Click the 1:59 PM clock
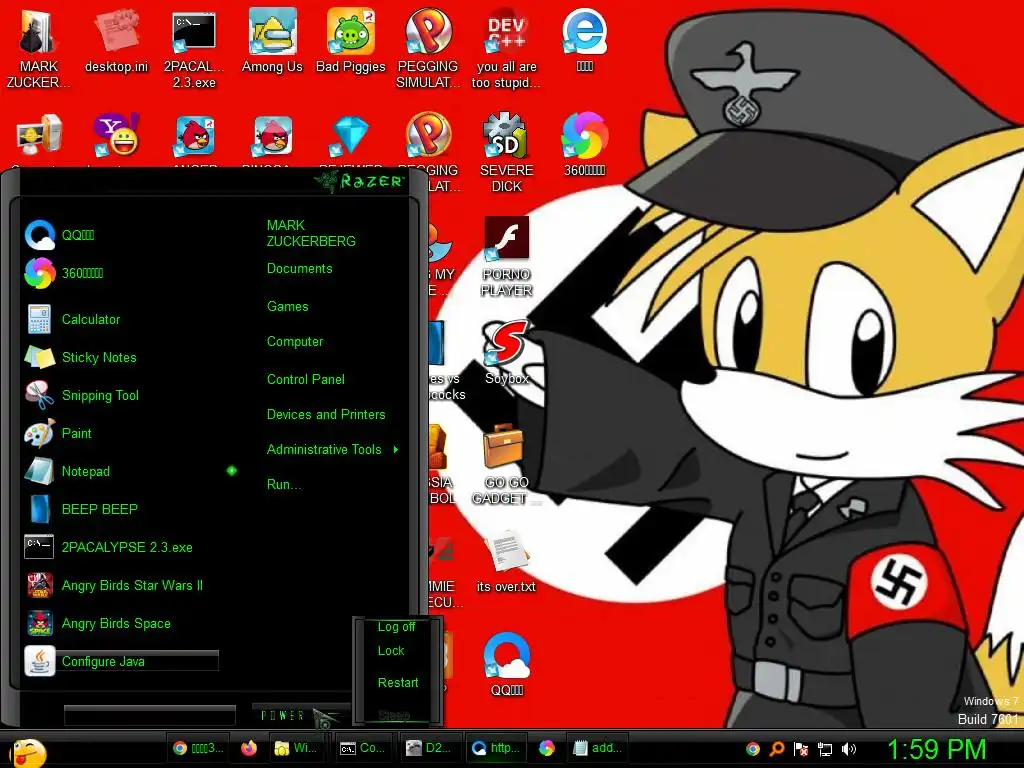Screen dimensions: 1024x768 [x=936, y=750]
